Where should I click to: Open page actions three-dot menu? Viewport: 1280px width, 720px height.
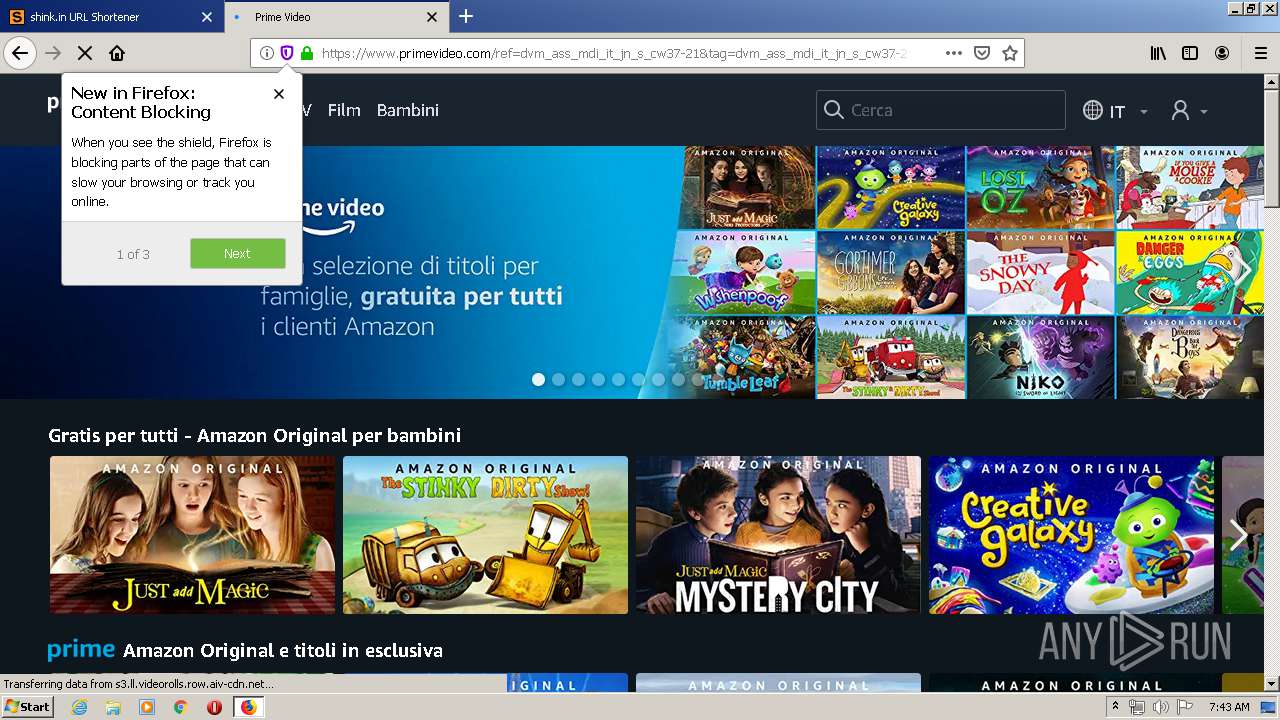(x=954, y=53)
